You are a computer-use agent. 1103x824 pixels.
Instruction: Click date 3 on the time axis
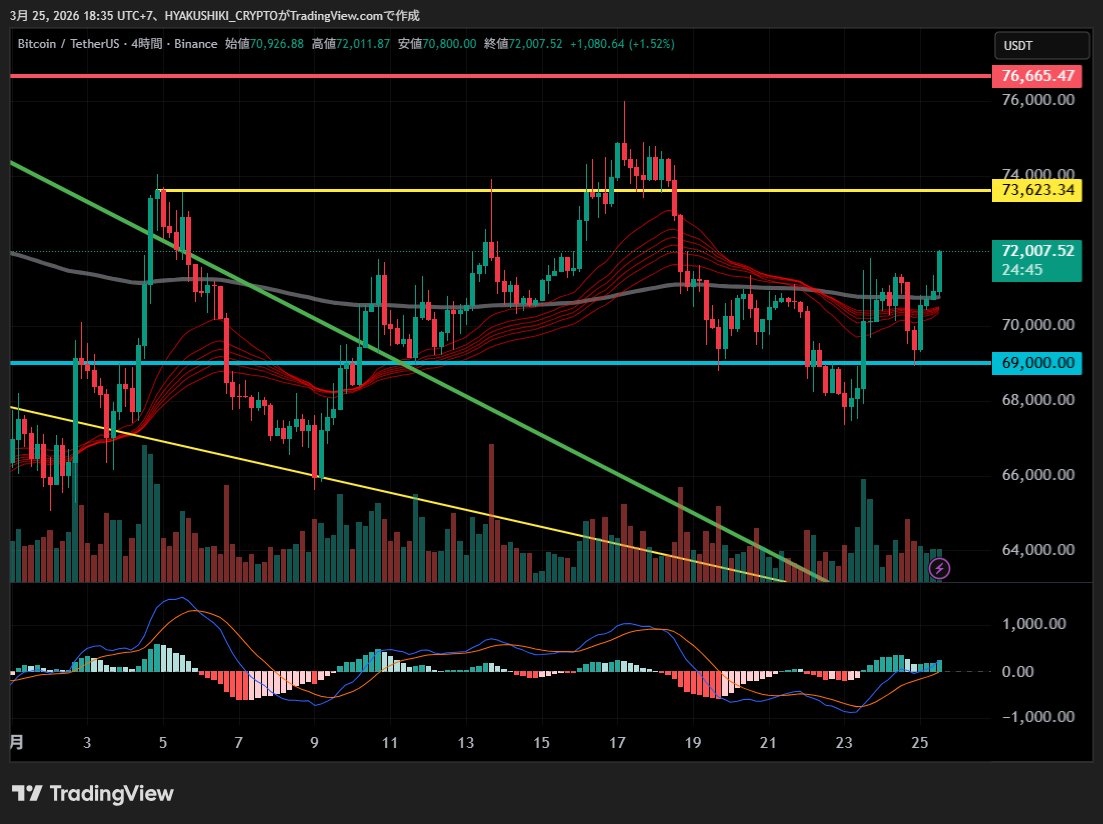point(87,743)
